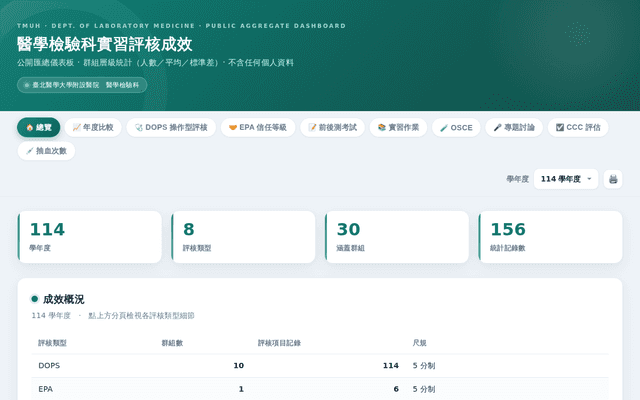
Task: Click the value 6 in the EPA row
Action: [x=396, y=389]
